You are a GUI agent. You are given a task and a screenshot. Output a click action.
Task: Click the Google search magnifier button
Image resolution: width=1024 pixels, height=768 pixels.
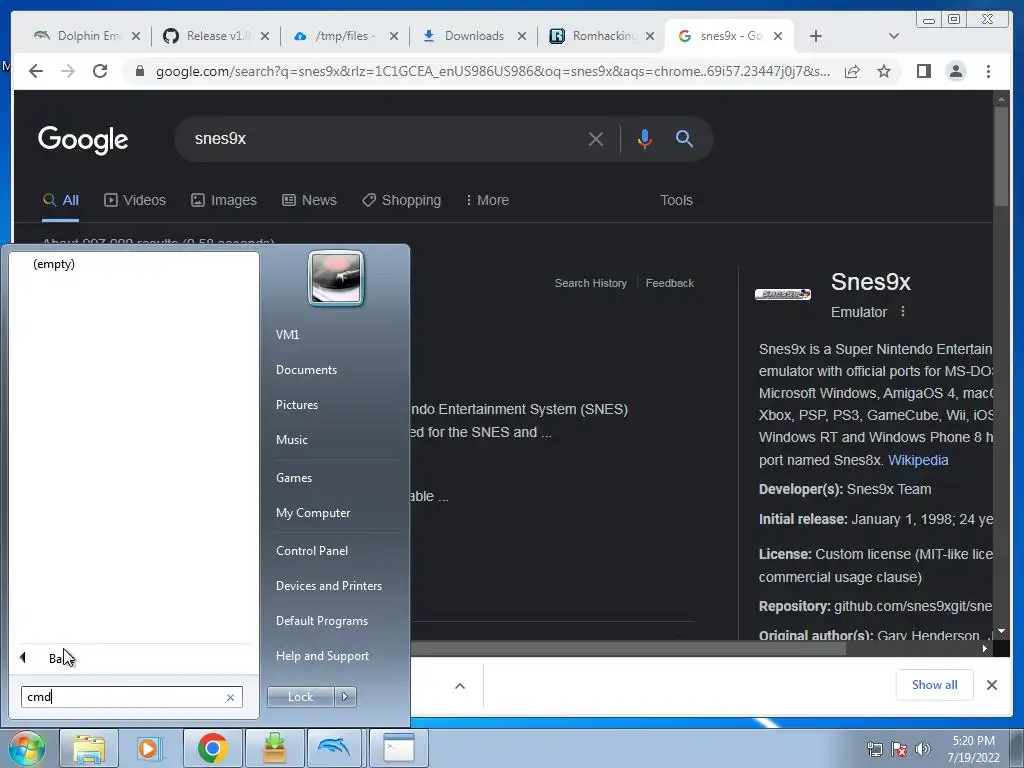coord(684,138)
